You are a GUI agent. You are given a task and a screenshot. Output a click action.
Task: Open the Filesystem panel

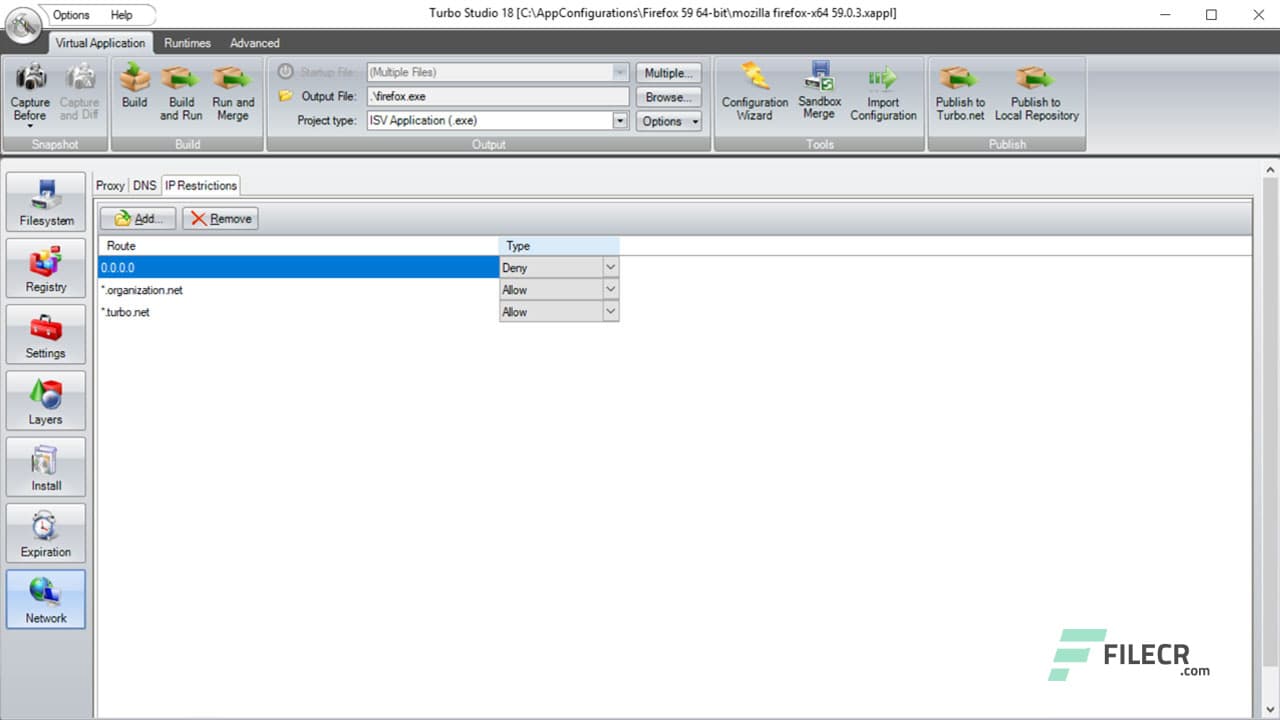pyautogui.click(x=45, y=200)
